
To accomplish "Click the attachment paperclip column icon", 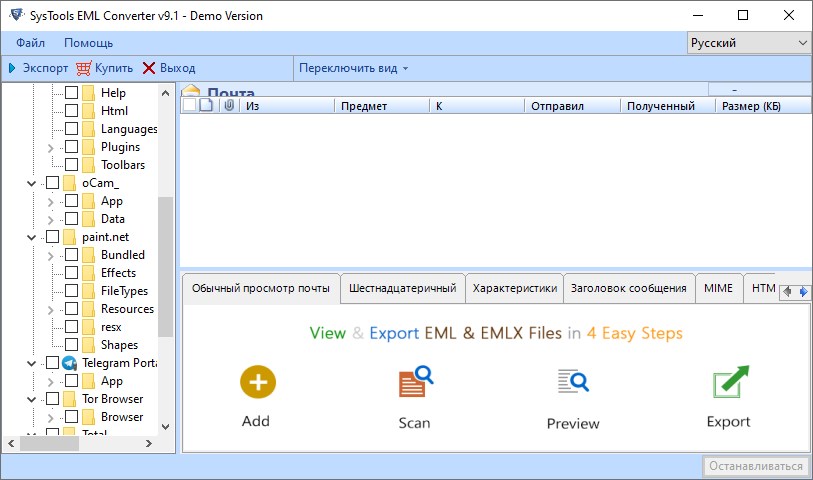I will tap(229, 105).
